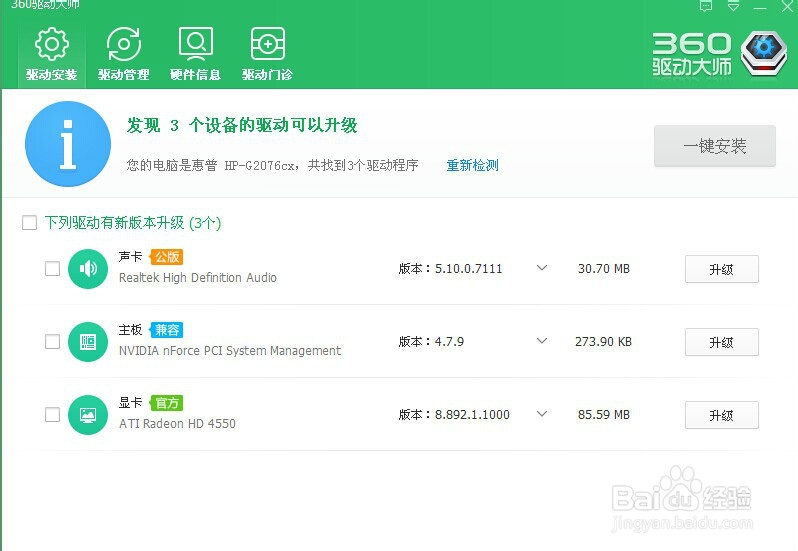The width and height of the screenshot is (798, 551).
Task: Open the 硬件信息 tab
Action: point(195,54)
